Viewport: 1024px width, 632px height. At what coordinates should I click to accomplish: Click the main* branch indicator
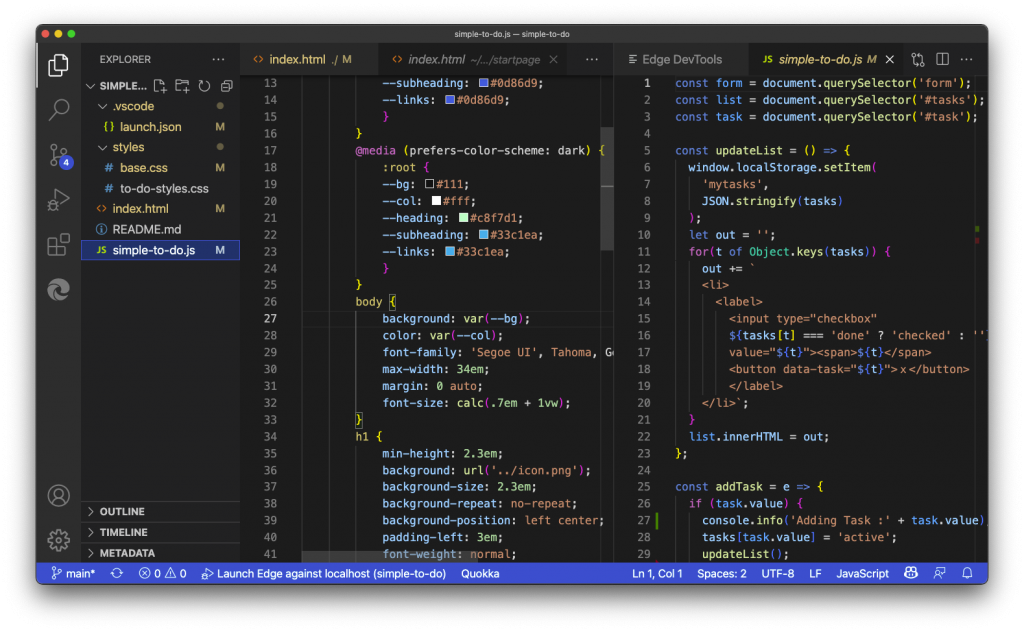[x=72, y=573]
